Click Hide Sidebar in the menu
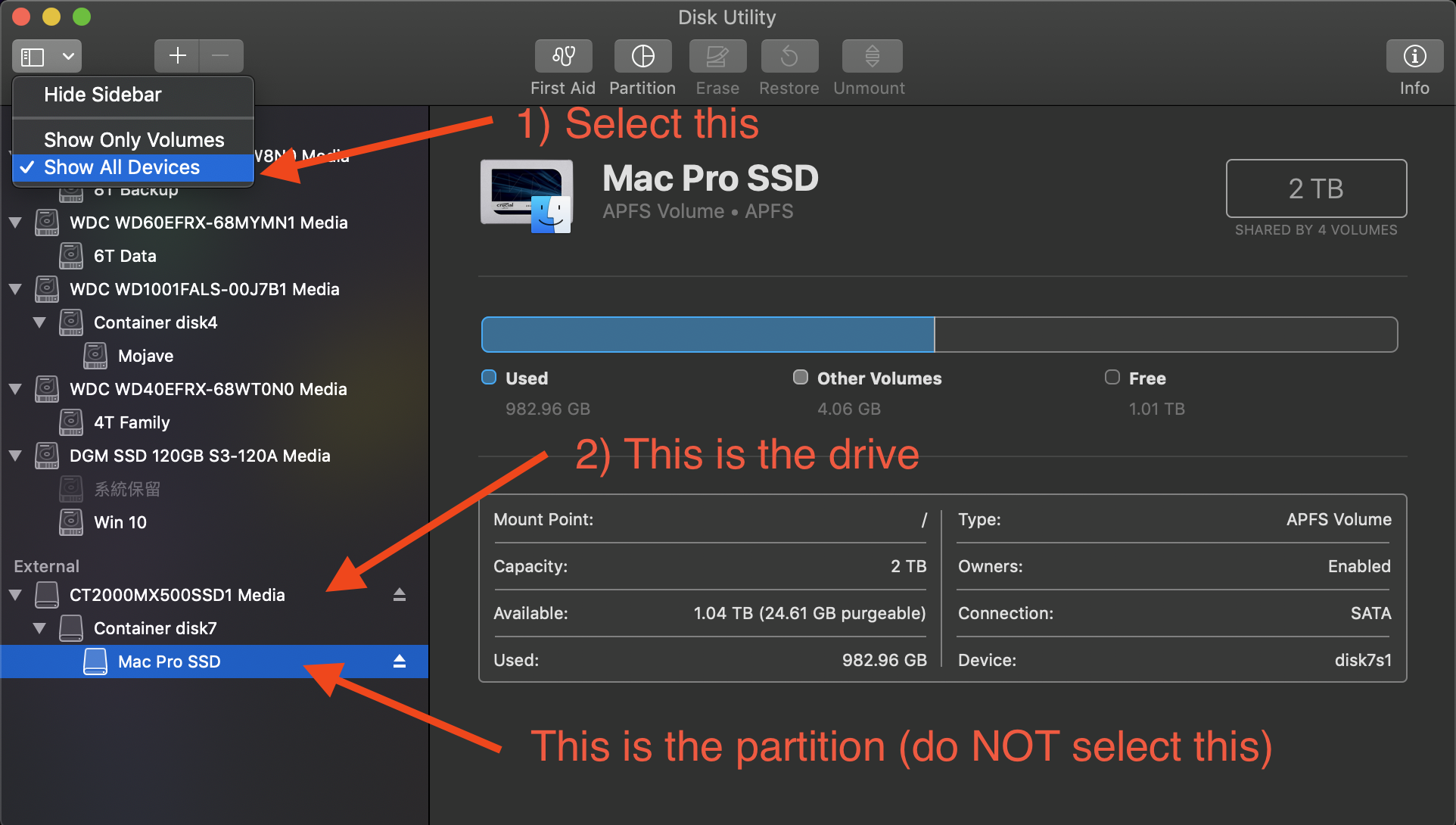This screenshot has height=825, width=1456. point(103,95)
